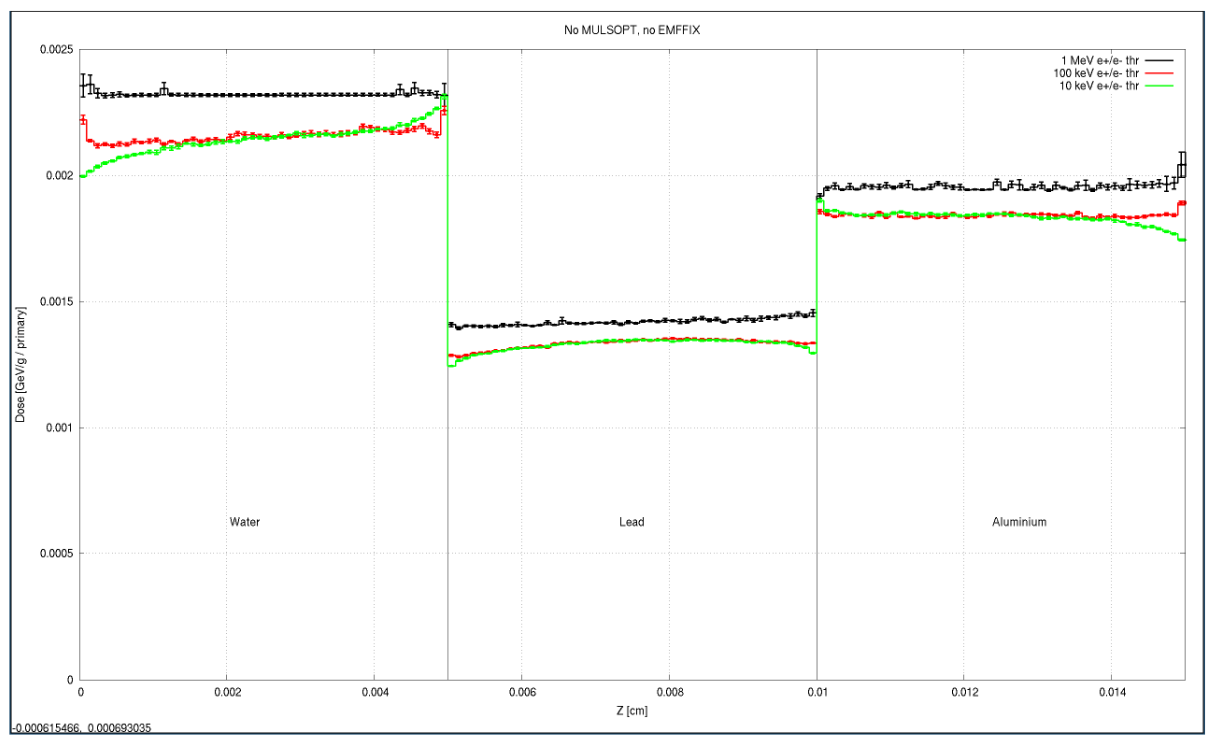Click the y-axis tick label 0.001
1209x737 pixels.
click(60, 428)
